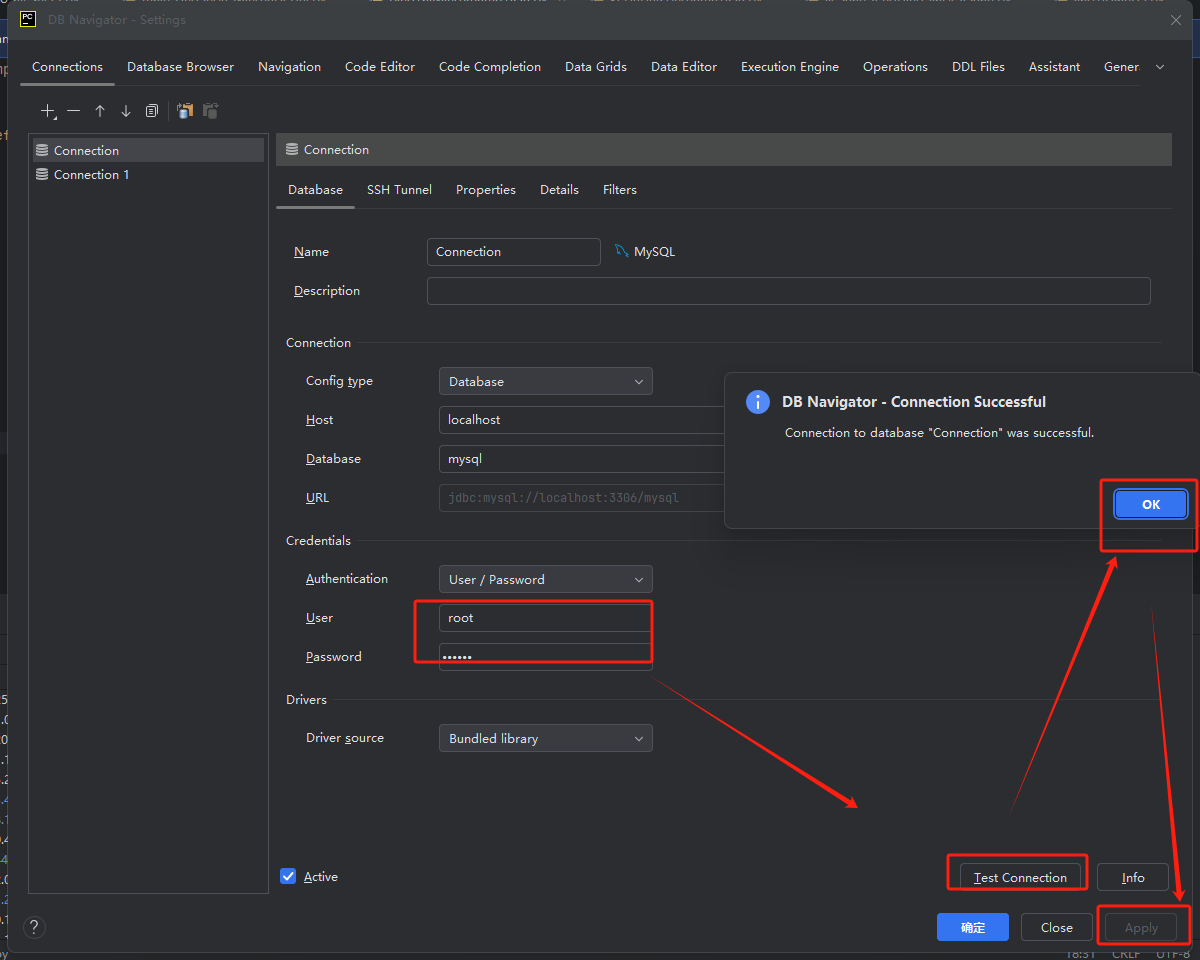Select the SSH Tunnel sub-tab
Image resolution: width=1200 pixels, height=960 pixels.
point(399,190)
